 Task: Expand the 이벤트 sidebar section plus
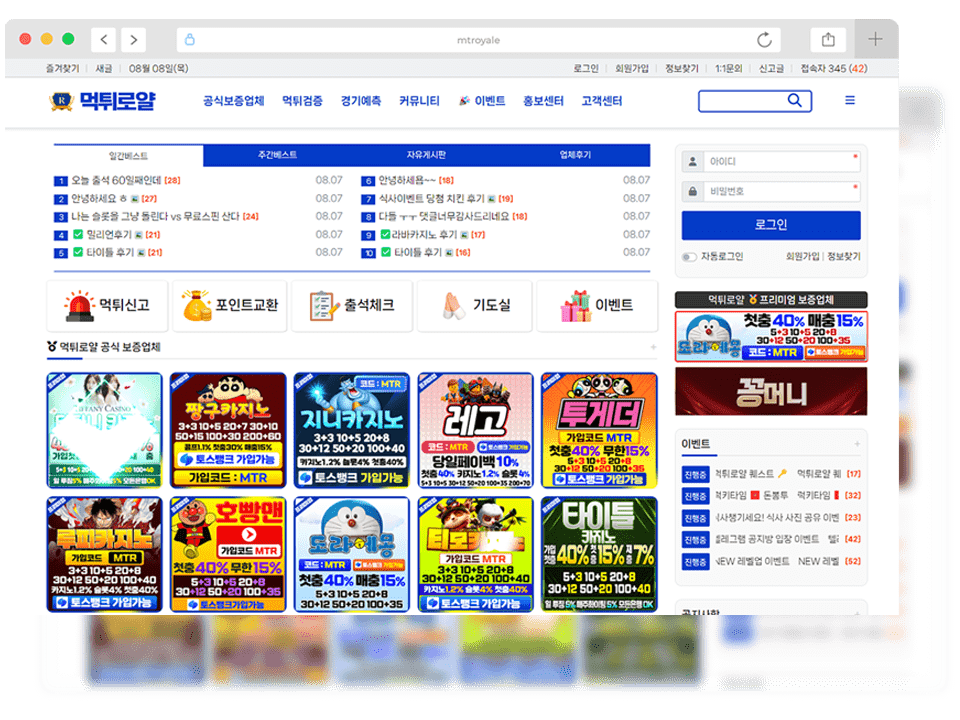click(x=857, y=444)
